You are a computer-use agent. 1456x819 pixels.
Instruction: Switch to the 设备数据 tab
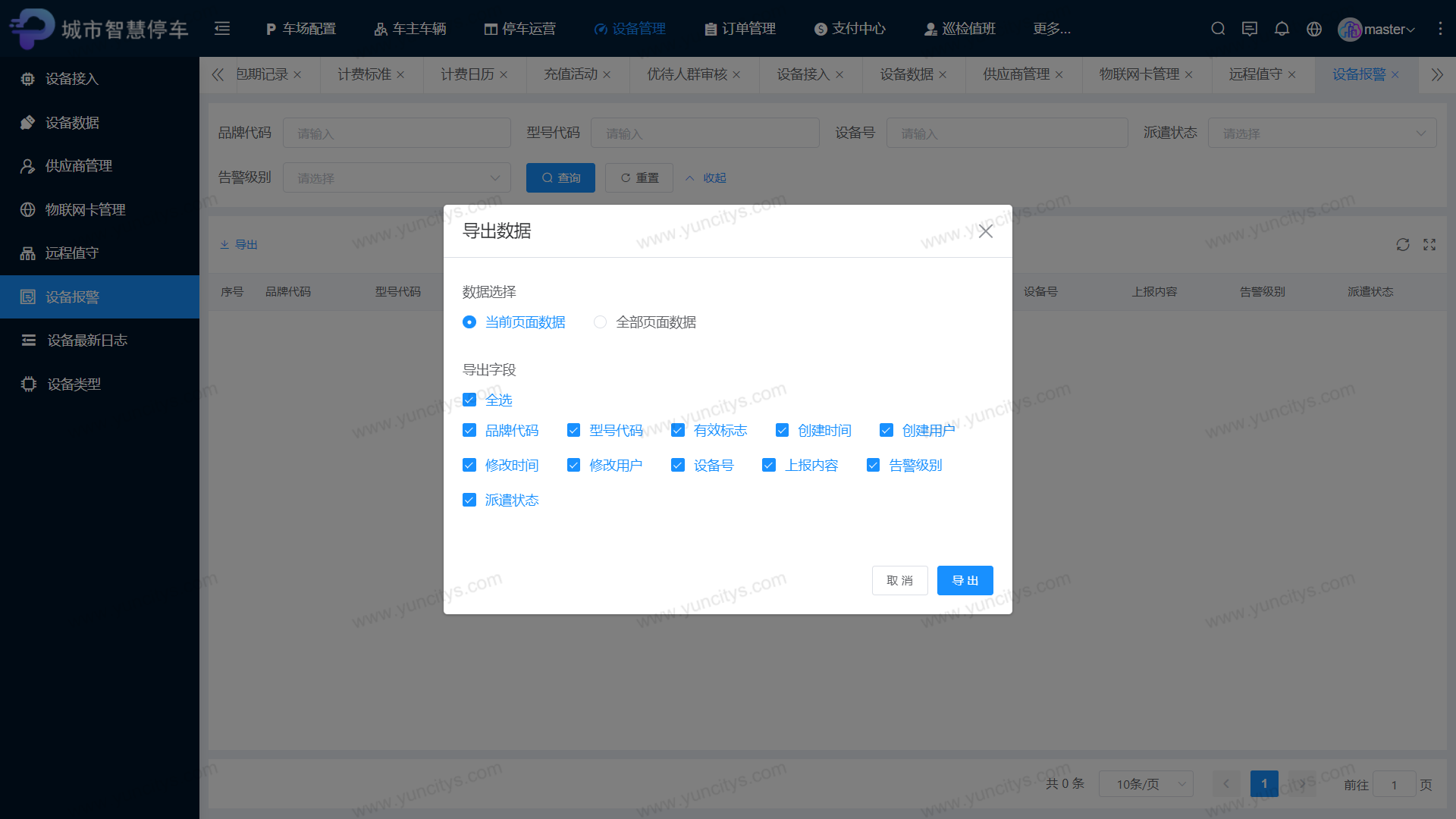pos(906,74)
